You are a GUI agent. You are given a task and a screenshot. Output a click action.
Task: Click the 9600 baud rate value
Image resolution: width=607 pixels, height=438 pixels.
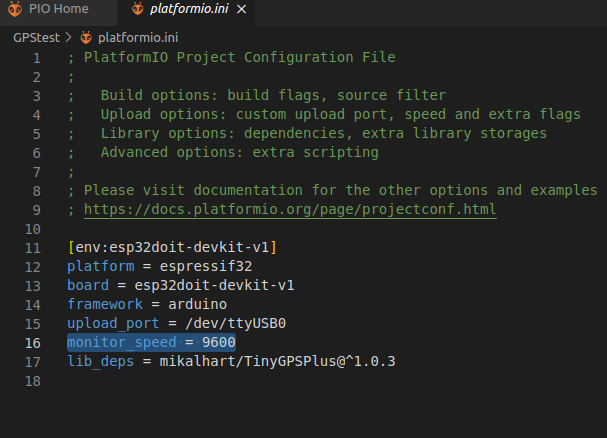(x=218, y=342)
